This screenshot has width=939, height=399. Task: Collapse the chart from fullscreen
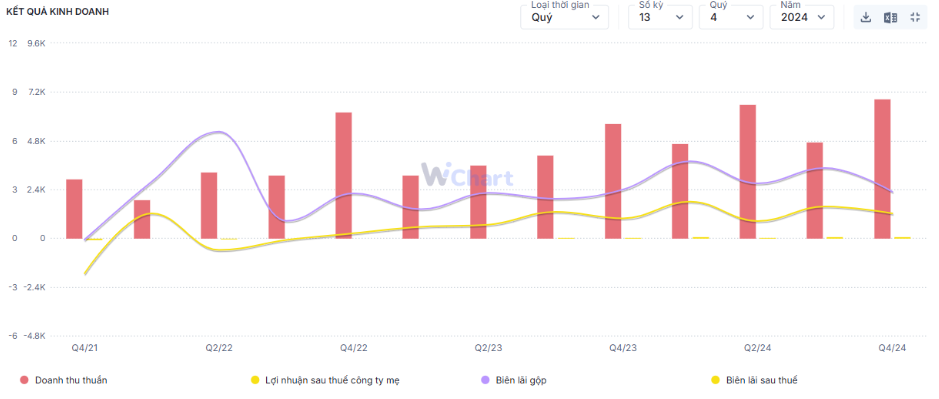click(915, 17)
